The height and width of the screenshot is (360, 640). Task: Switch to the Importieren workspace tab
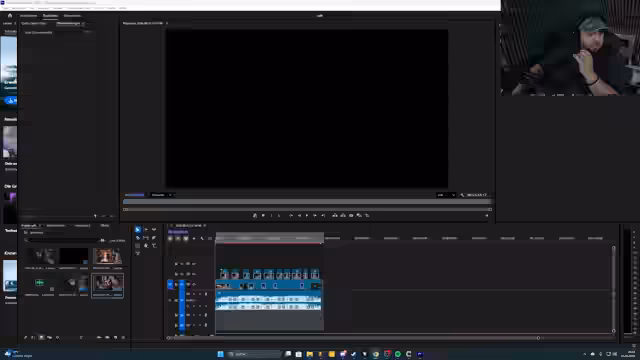[29, 16]
